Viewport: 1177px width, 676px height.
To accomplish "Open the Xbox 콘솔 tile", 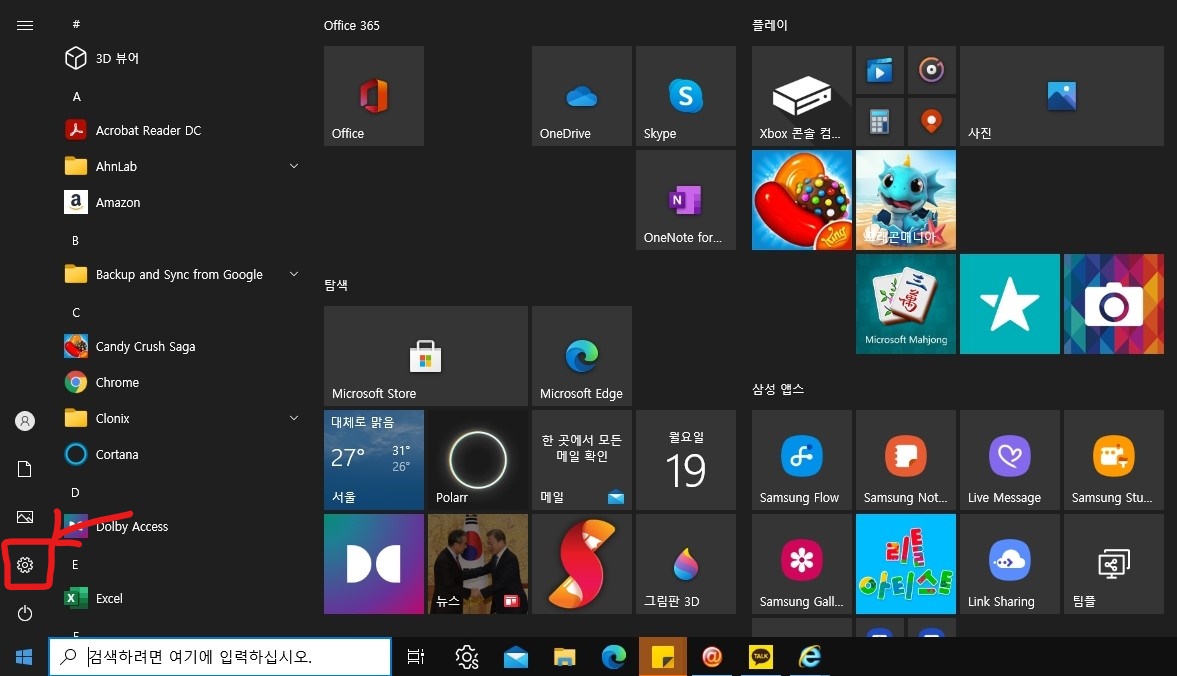I will click(802, 96).
